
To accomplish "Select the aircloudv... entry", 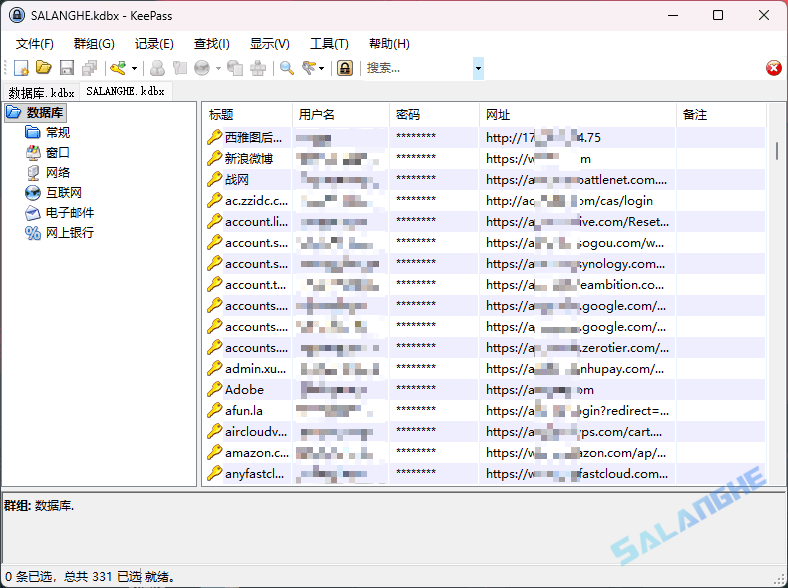I will click(256, 432).
